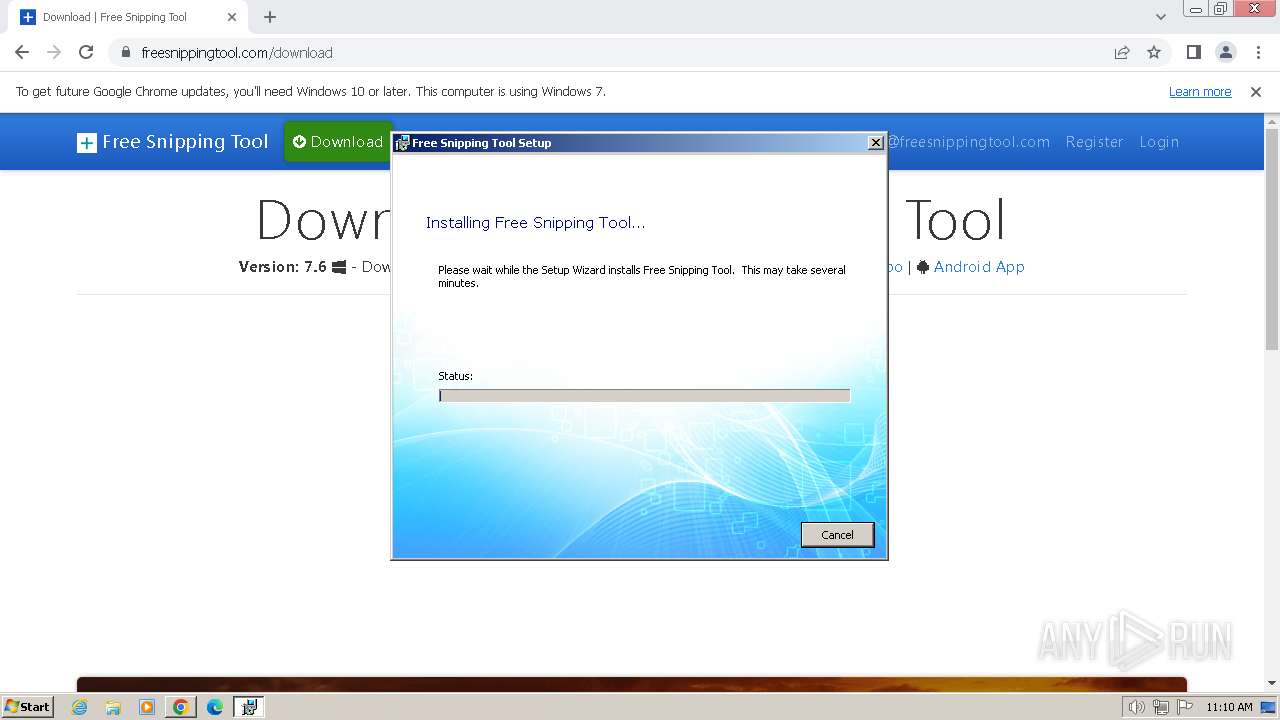Open Microsoft Edge from taskbar

pos(215,707)
